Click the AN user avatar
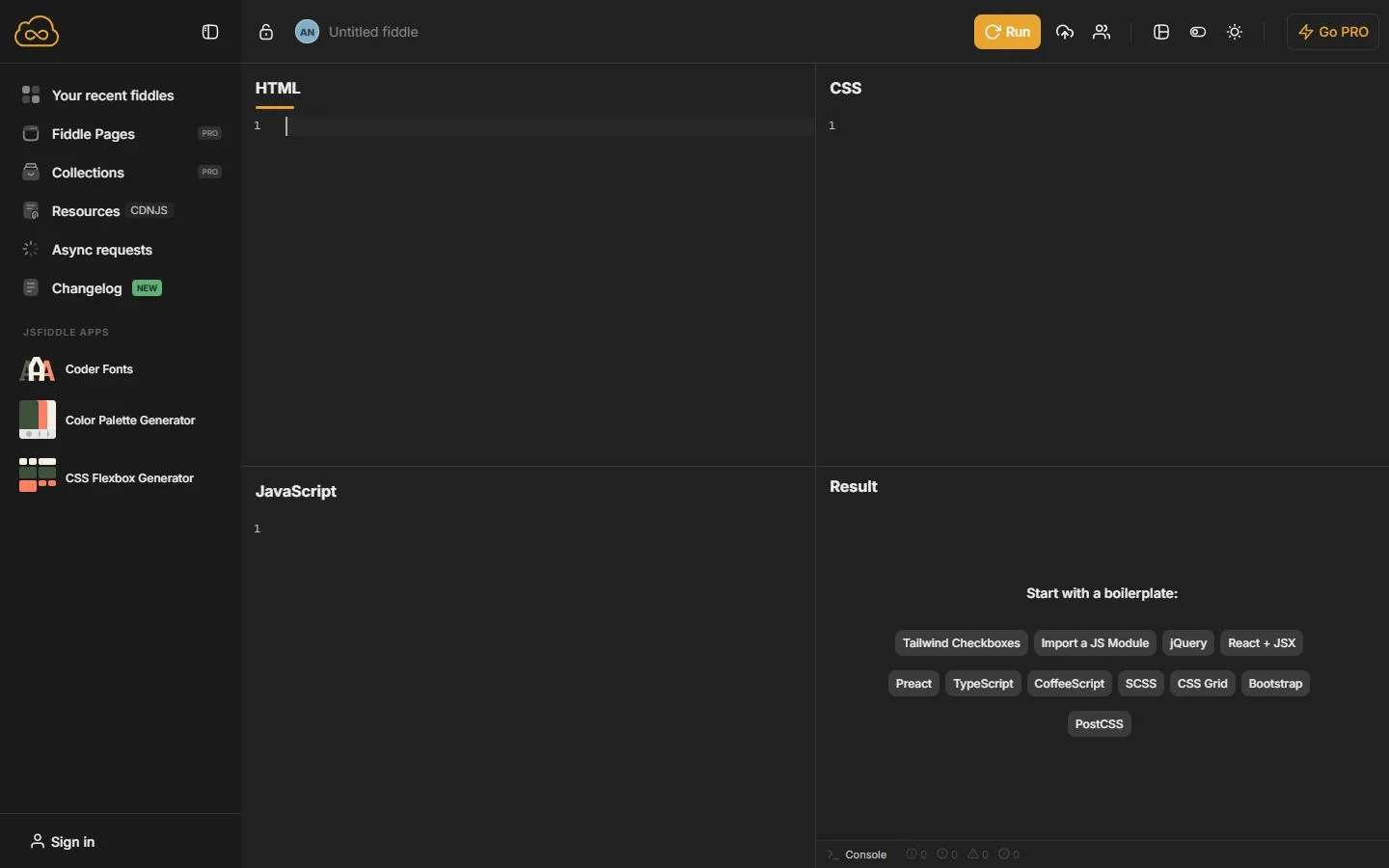The image size is (1389, 868). tap(307, 32)
